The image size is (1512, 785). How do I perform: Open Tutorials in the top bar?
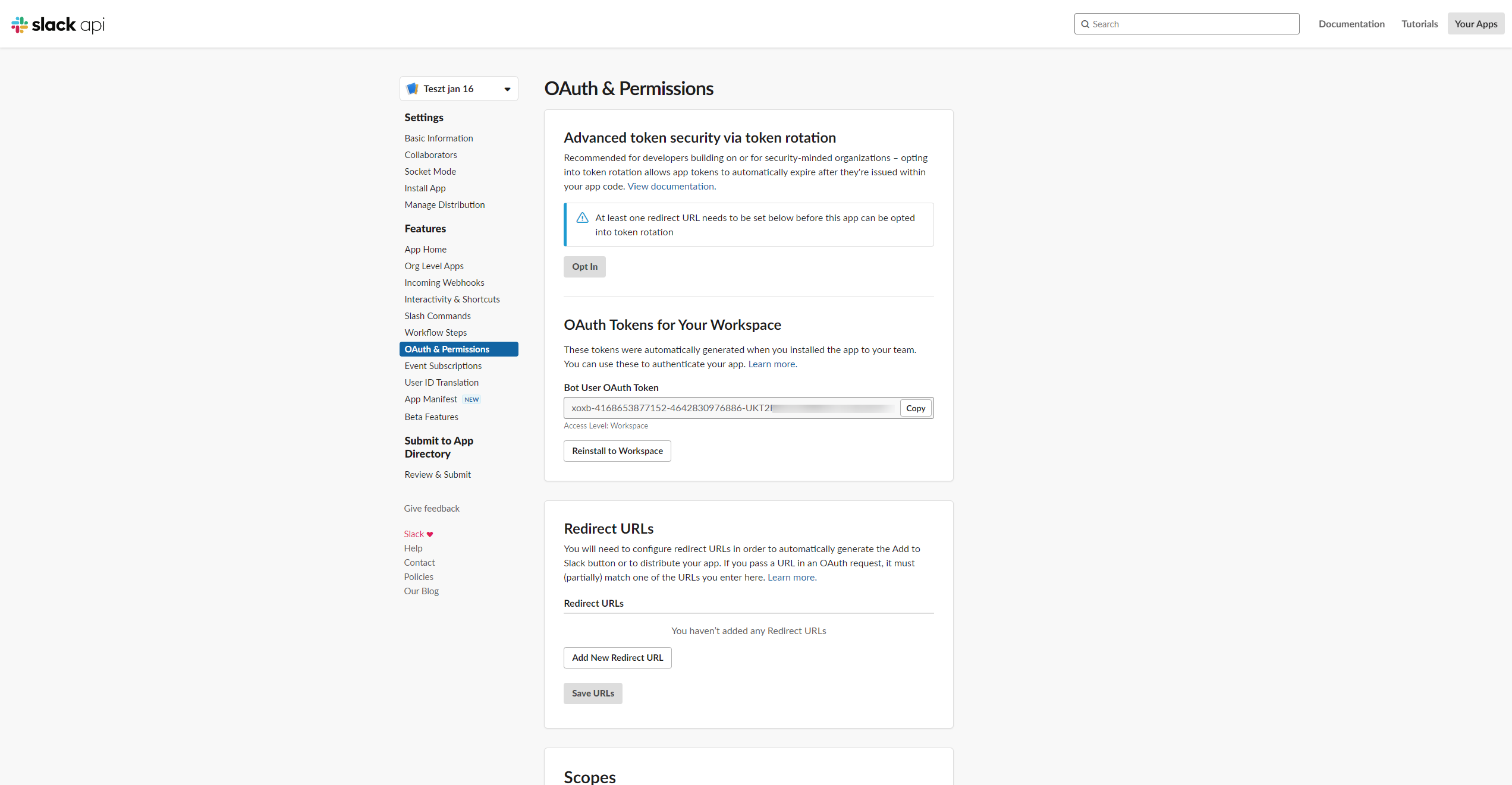(1419, 24)
